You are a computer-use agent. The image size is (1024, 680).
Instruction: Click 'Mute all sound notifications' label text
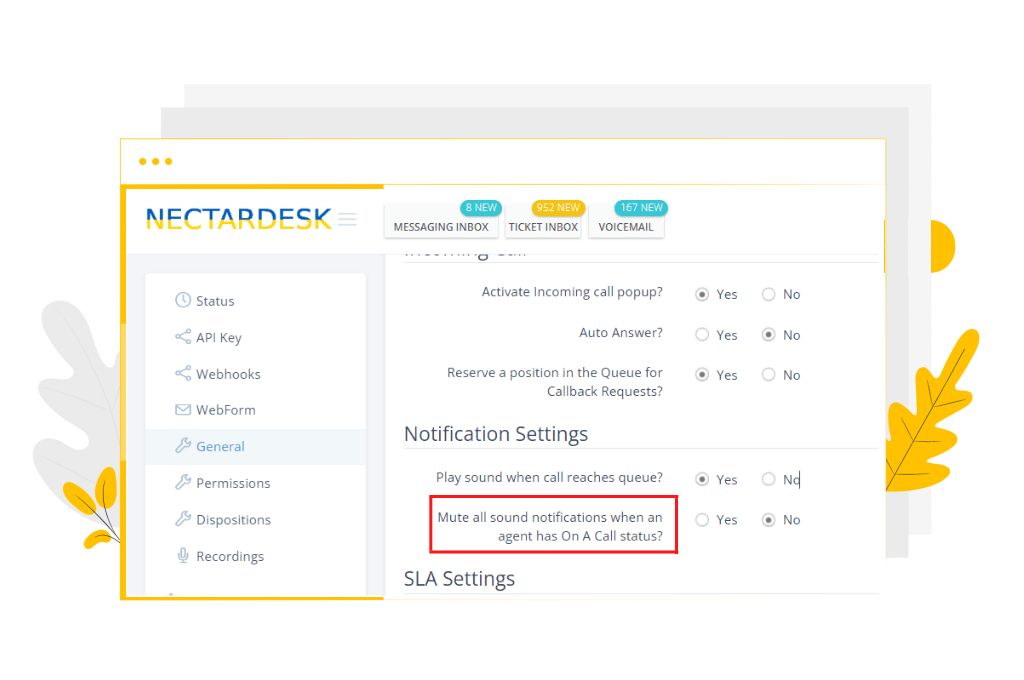point(550,526)
